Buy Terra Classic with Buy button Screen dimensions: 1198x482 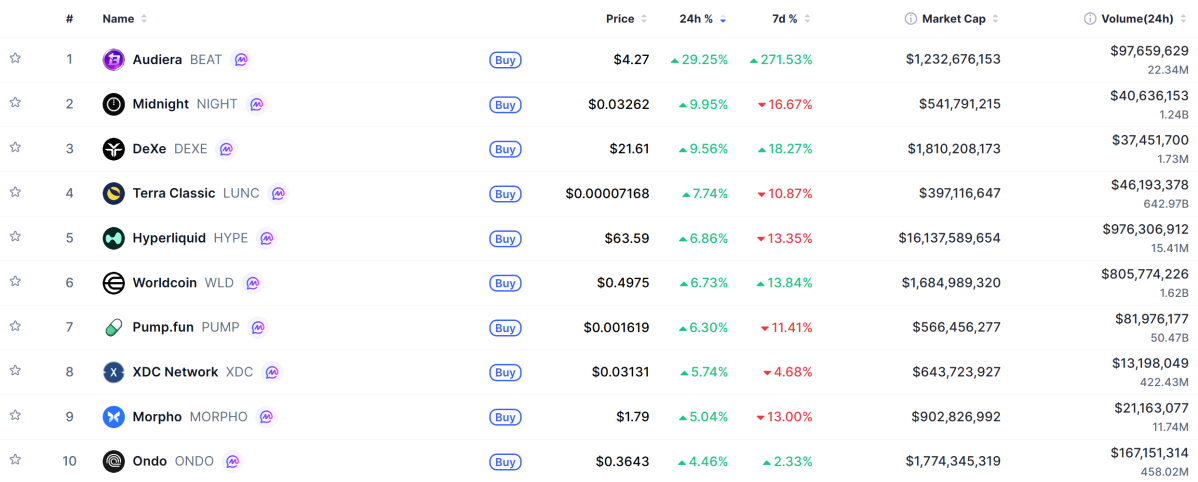pyautogui.click(x=505, y=194)
